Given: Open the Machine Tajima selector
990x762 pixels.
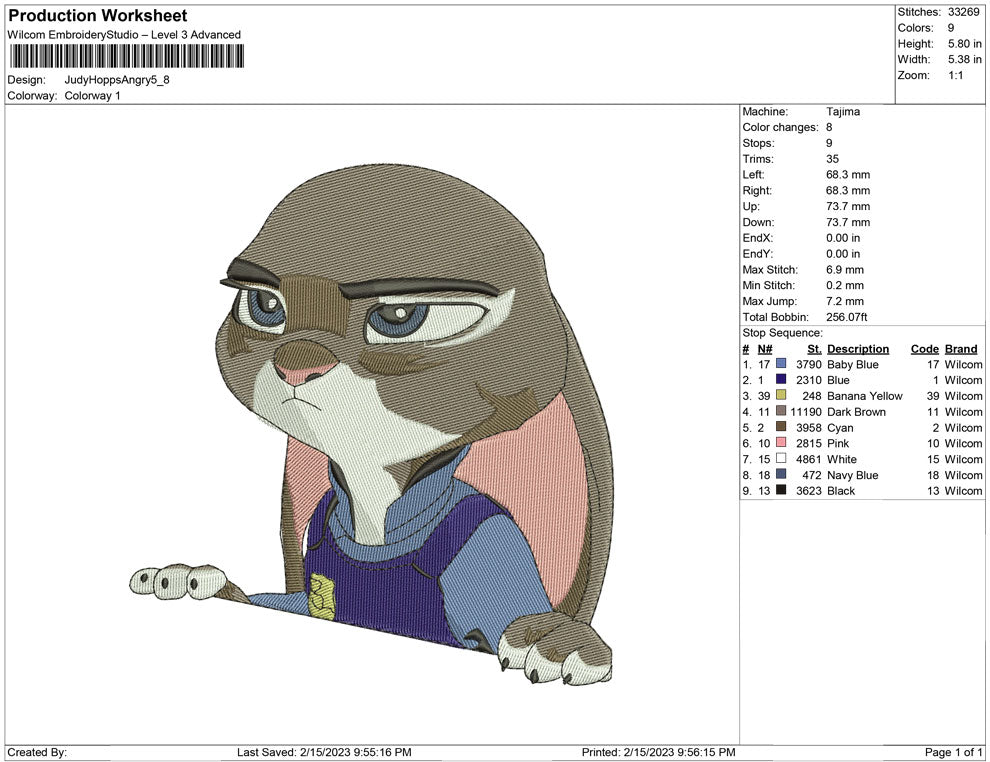Looking at the screenshot, I should click(x=843, y=112).
